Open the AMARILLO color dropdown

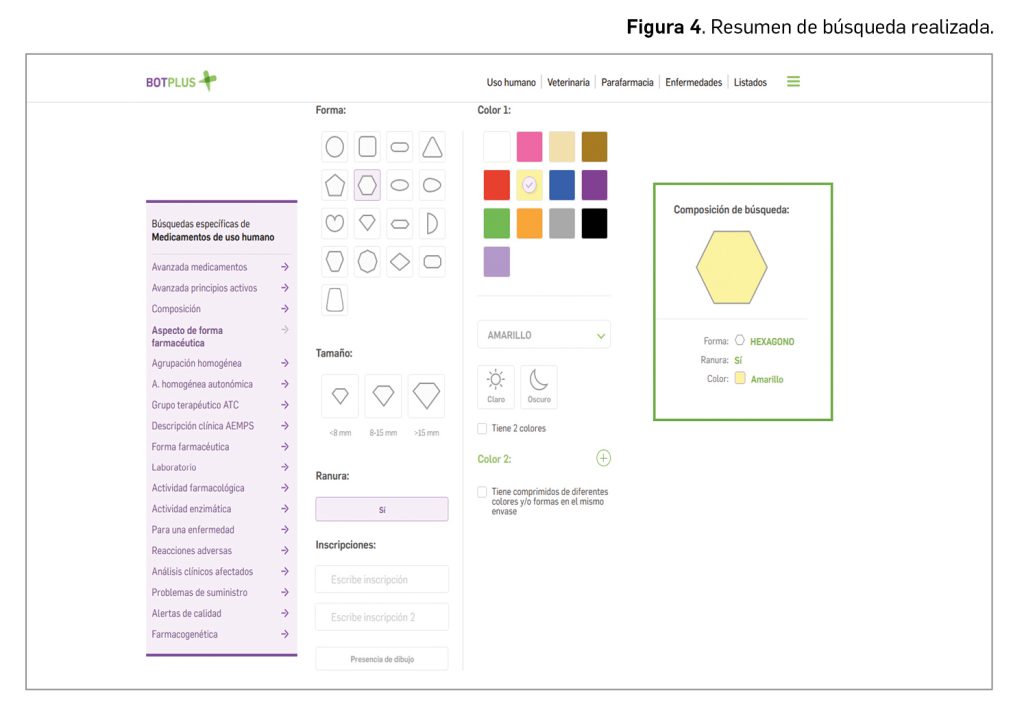544,335
